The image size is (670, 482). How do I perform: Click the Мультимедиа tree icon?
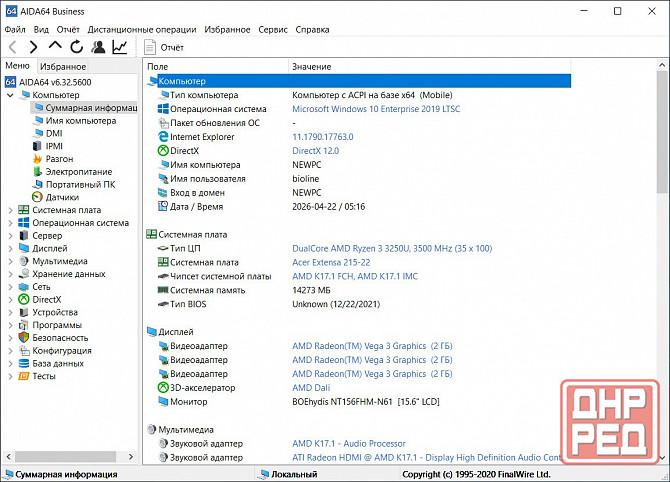coord(24,261)
